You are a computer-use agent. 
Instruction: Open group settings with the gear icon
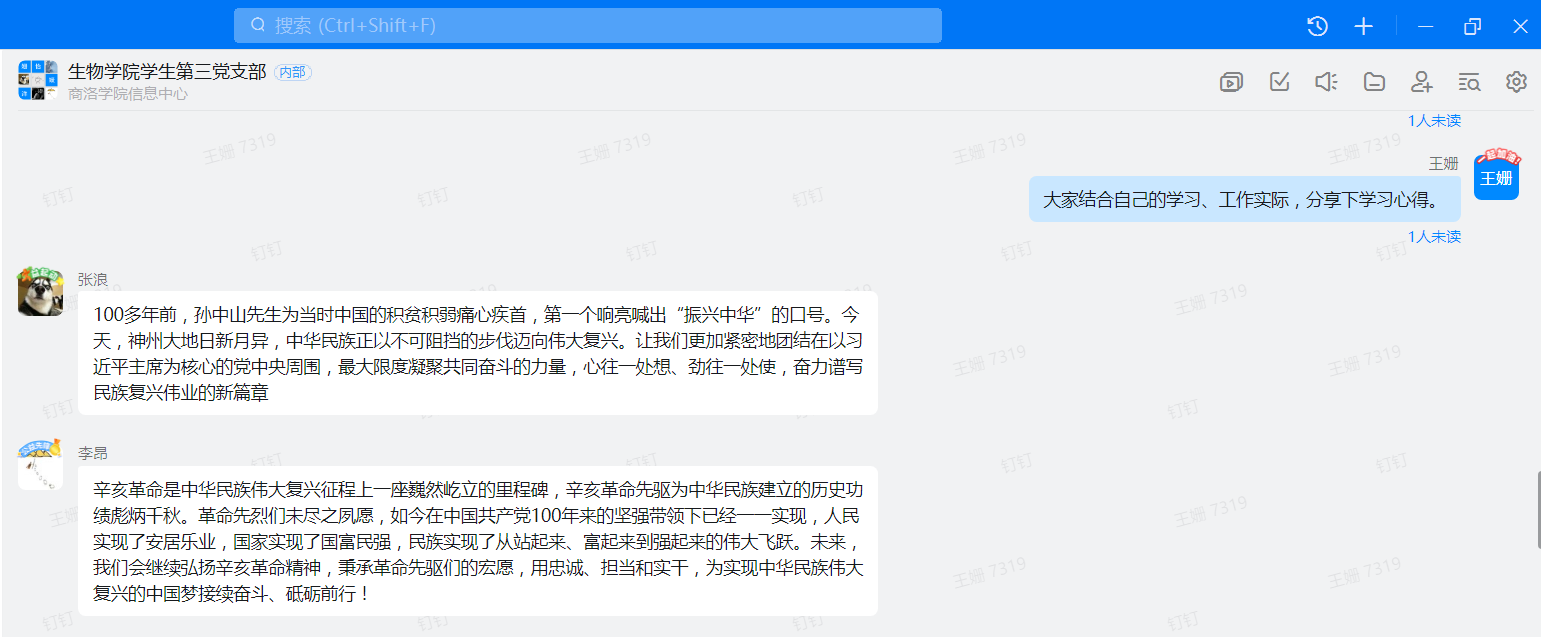[1516, 82]
